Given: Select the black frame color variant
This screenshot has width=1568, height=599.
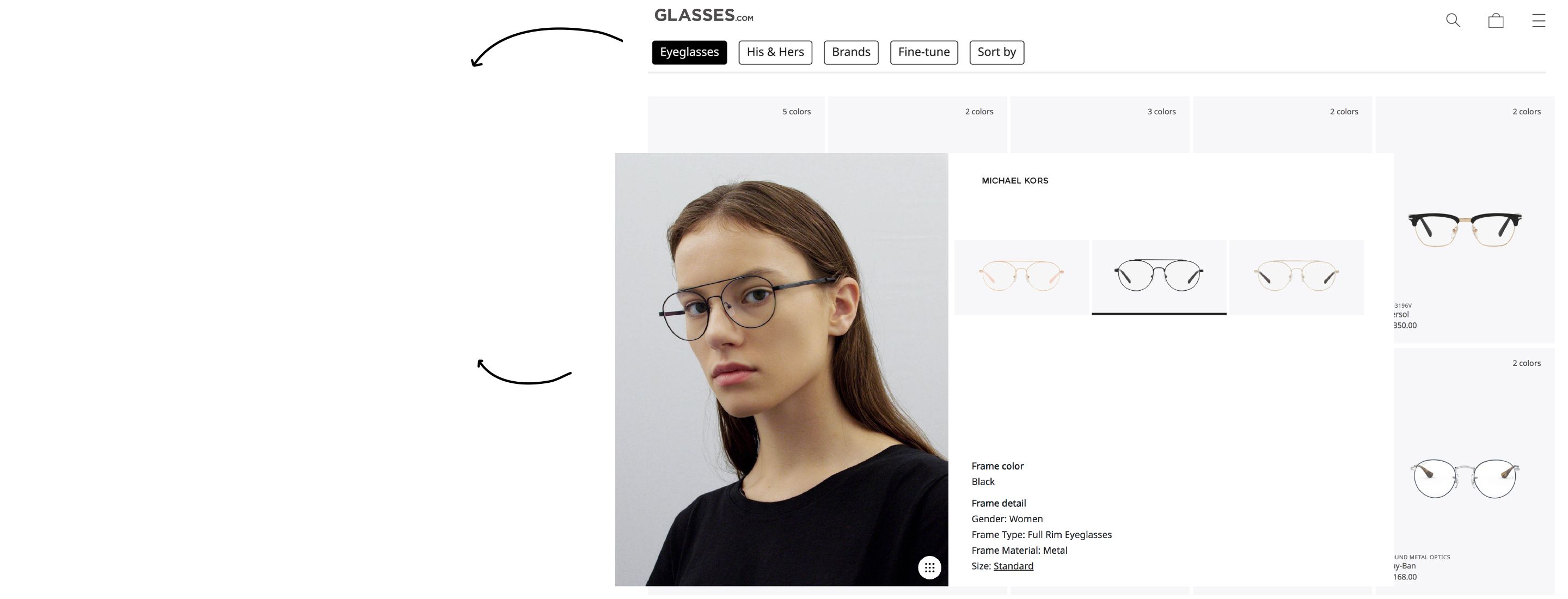Looking at the screenshot, I should pyautogui.click(x=1159, y=277).
